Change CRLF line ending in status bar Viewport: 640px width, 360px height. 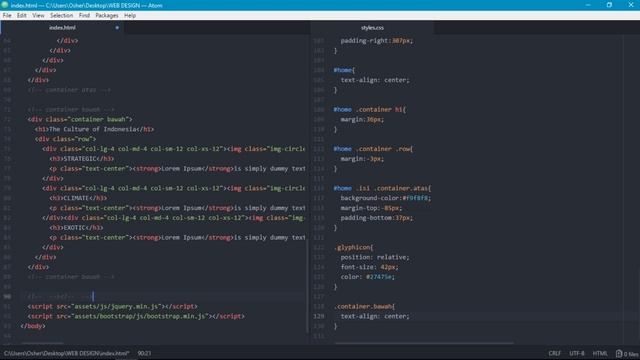pos(555,353)
